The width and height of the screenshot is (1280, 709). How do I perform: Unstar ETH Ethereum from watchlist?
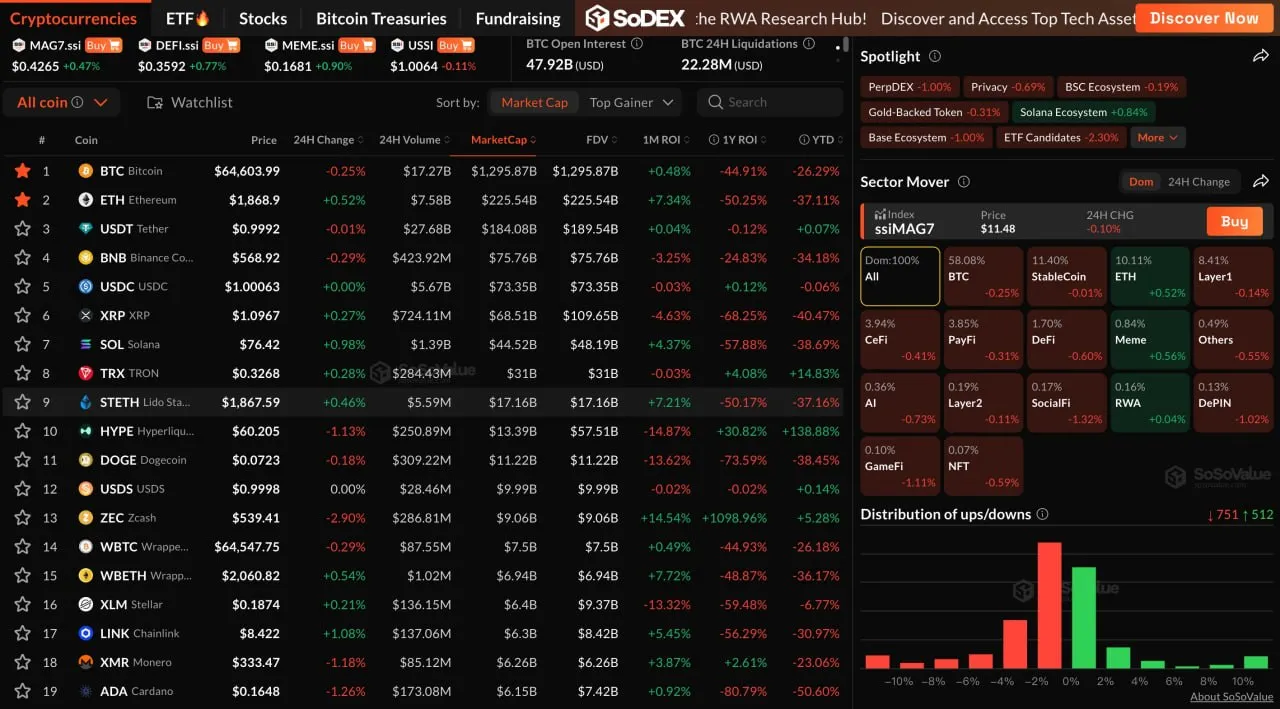point(22,200)
